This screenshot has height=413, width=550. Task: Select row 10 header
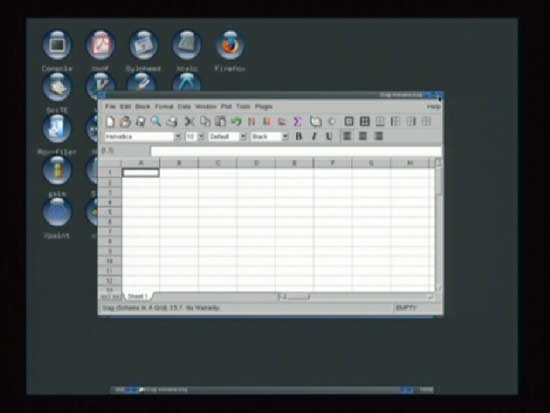click(110, 261)
